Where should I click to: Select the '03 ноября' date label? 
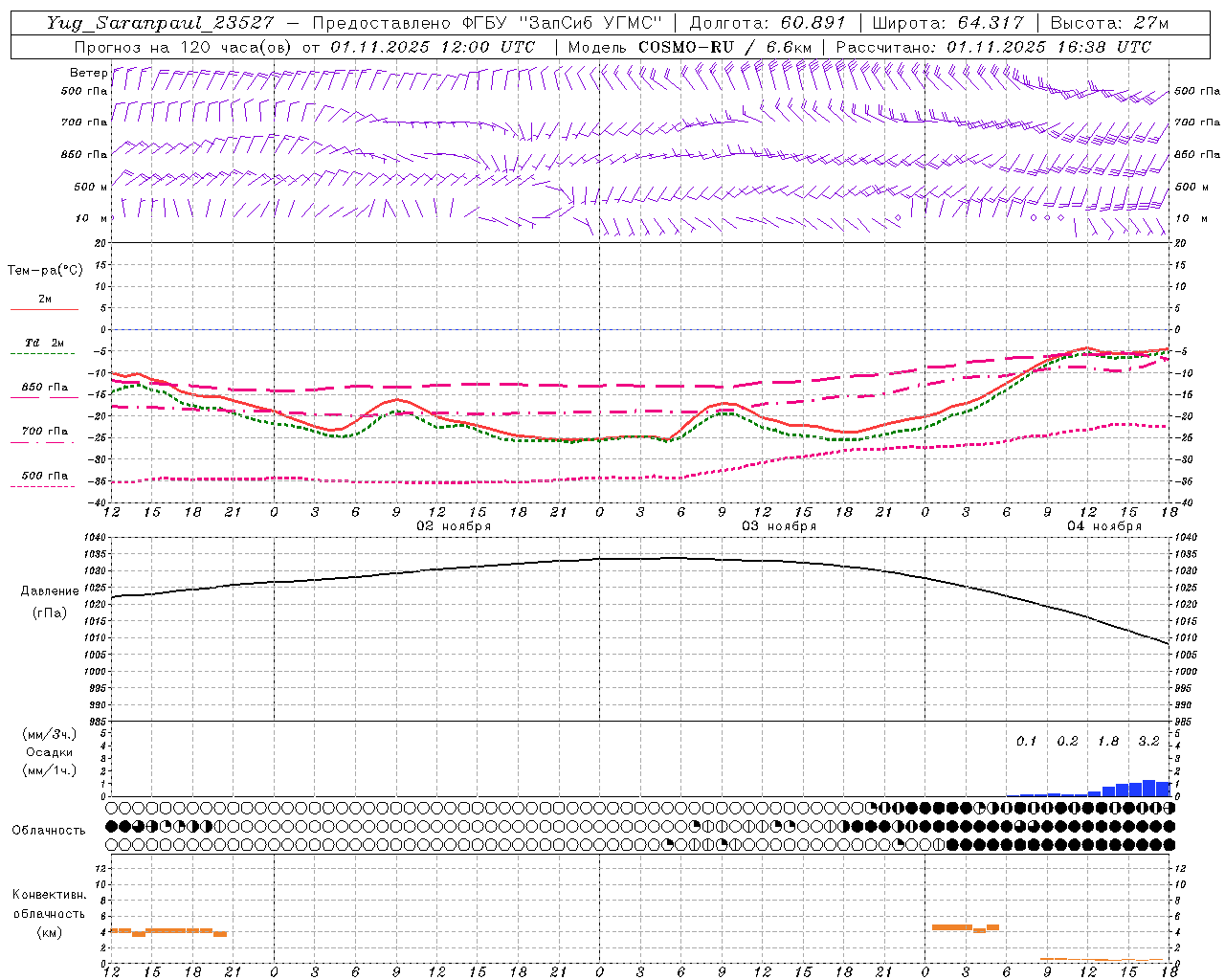tap(779, 525)
